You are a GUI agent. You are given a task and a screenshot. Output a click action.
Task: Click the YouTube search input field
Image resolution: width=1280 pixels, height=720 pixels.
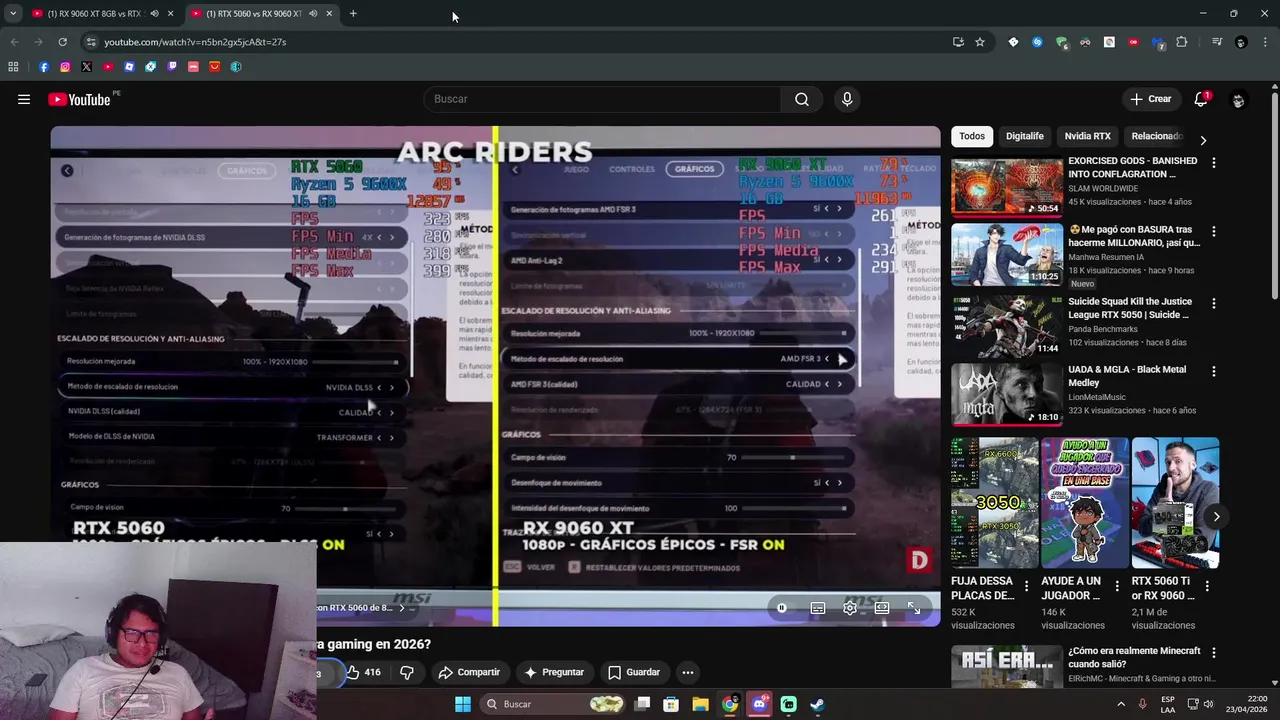pos(603,99)
